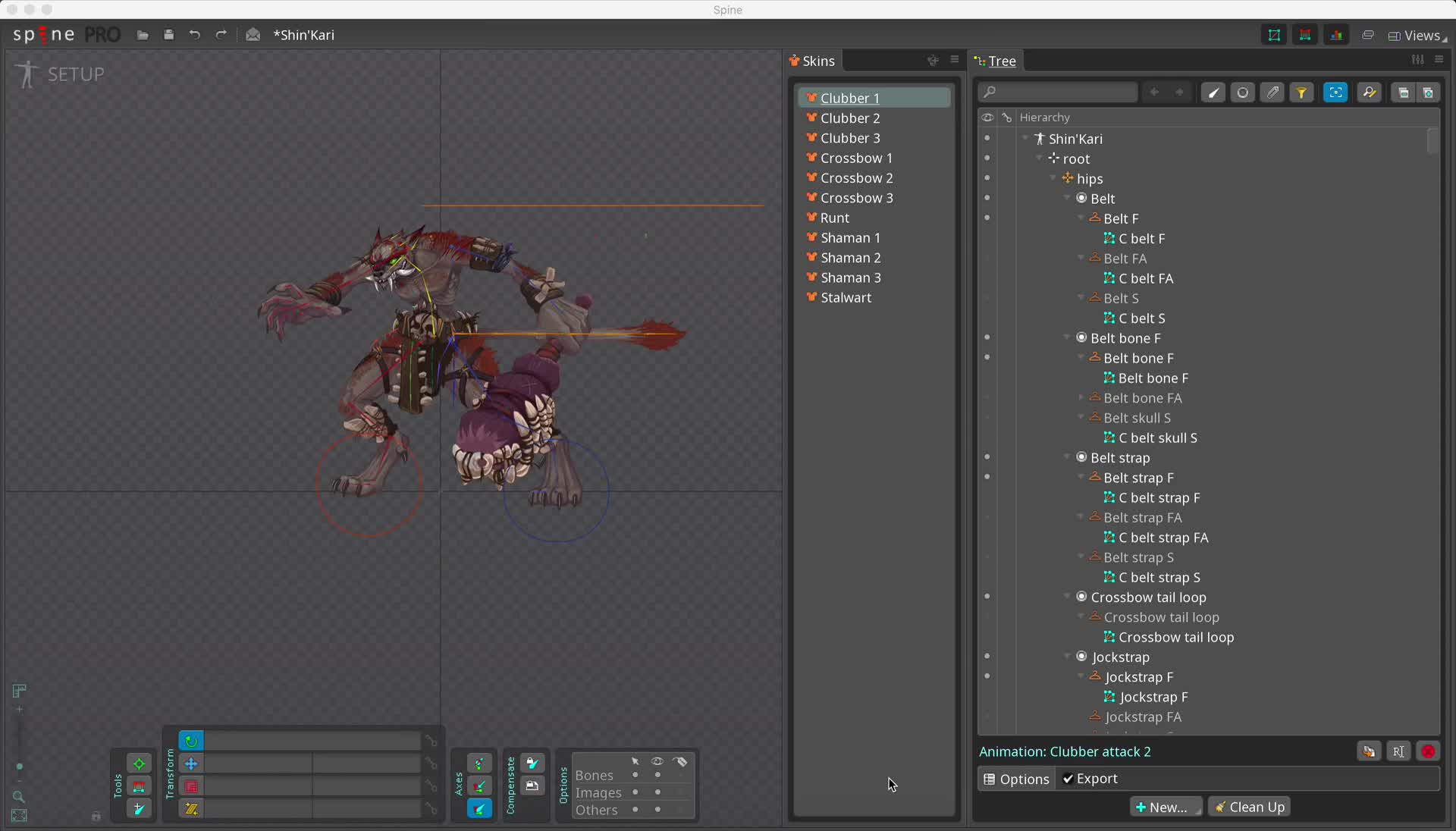
Task: Toggle visibility dot for Jockstrap slot
Action: (x=987, y=657)
